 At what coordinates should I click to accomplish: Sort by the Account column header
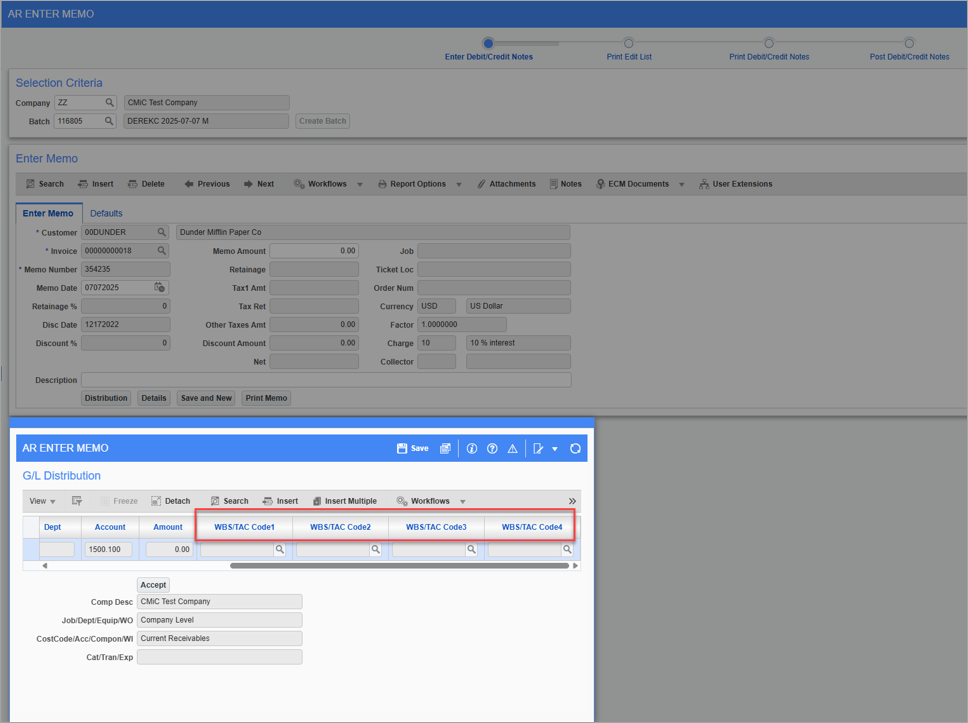pos(110,527)
